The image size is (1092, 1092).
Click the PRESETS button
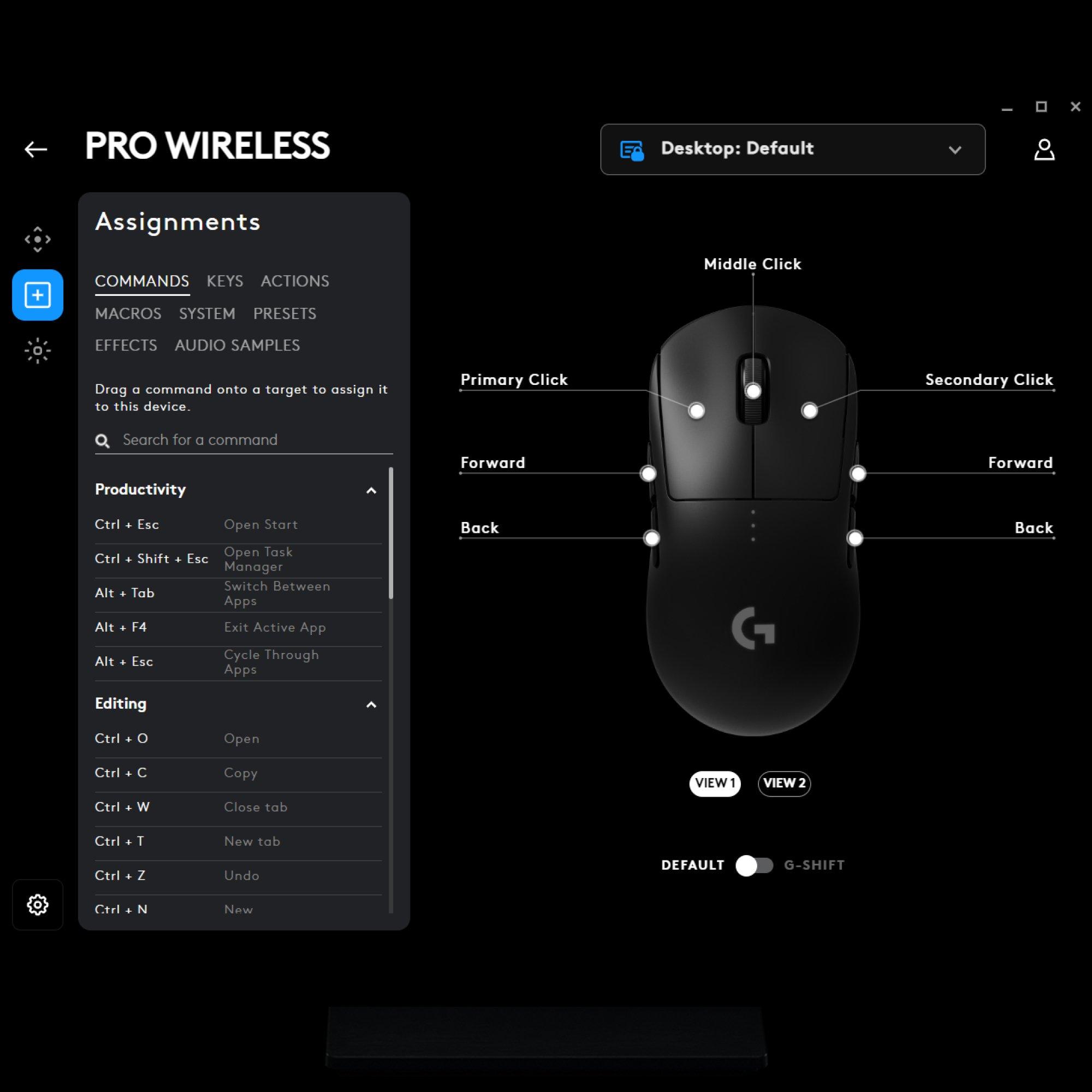(284, 313)
